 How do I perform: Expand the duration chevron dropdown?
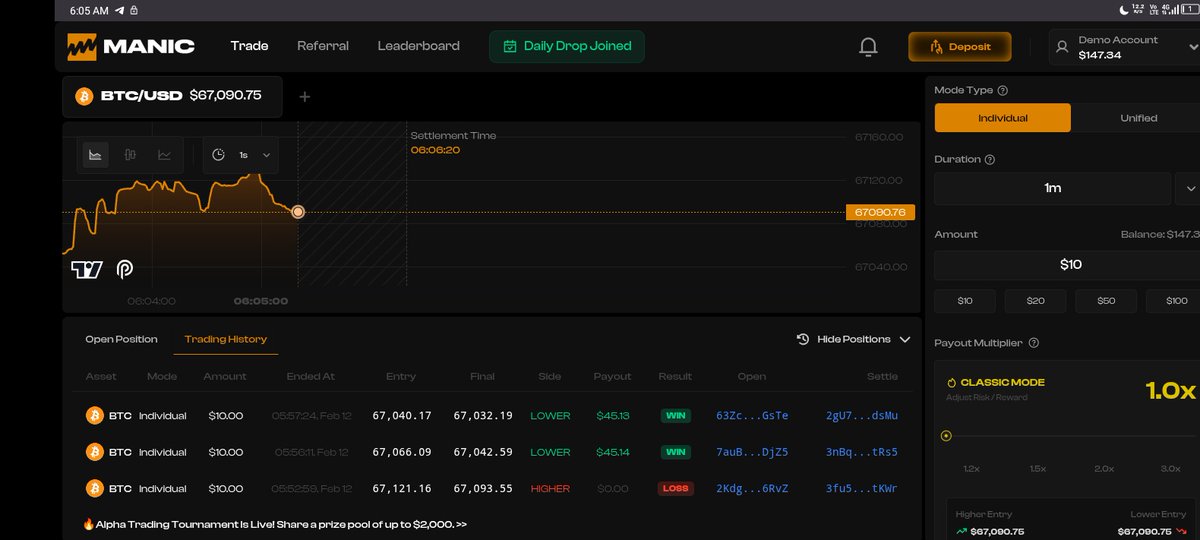[x=1189, y=188]
